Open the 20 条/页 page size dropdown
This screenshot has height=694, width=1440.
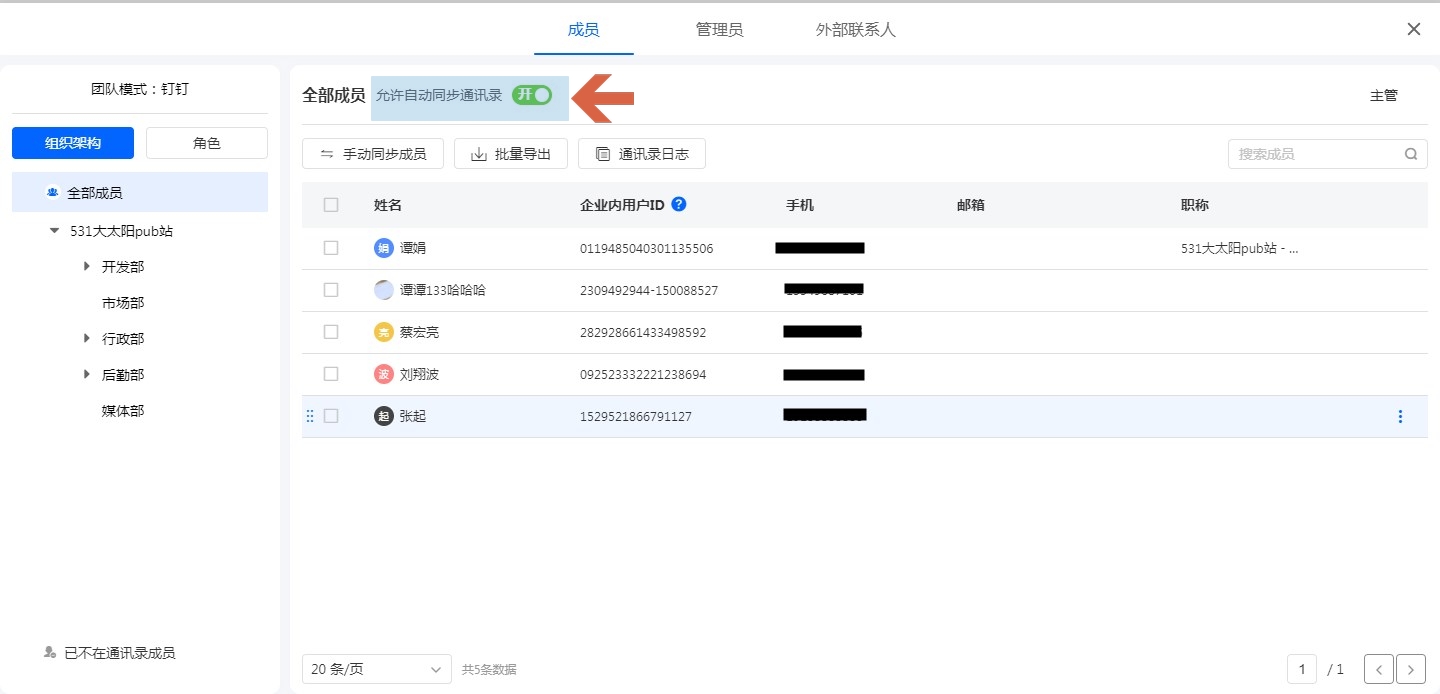click(377, 669)
